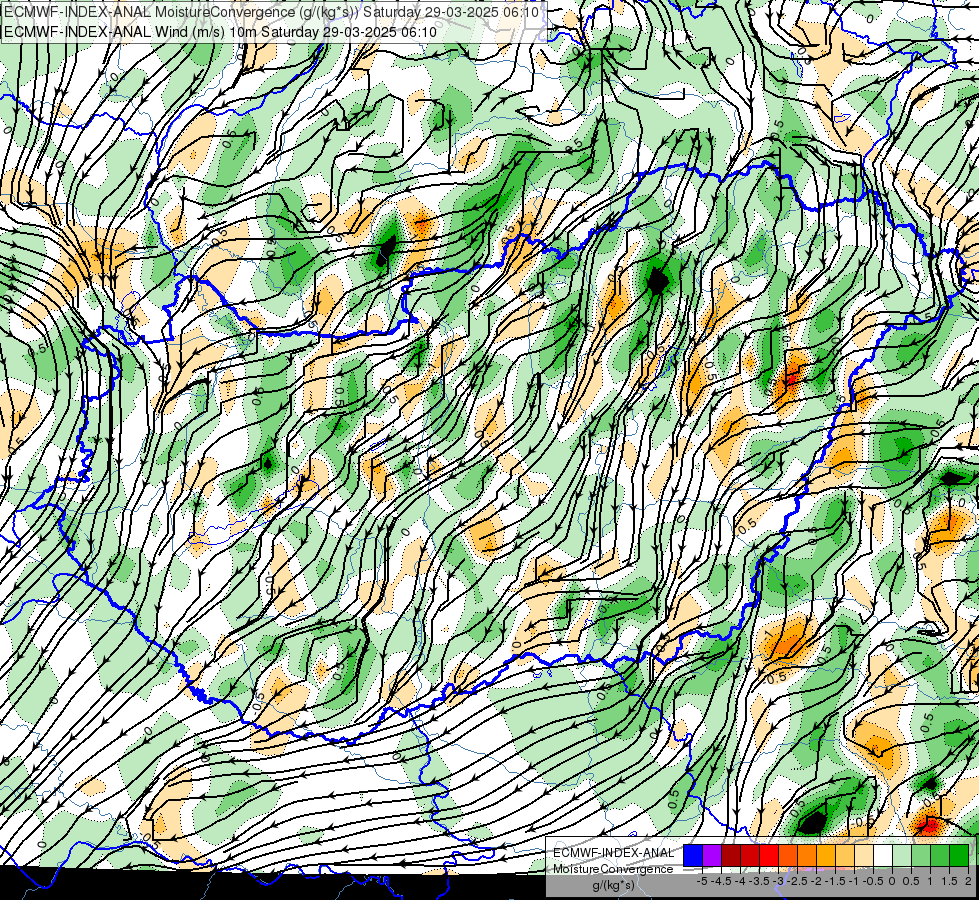Click the -3.5 legend tick label
The height and width of the screenshot is (900, 979).
(759, 881)
